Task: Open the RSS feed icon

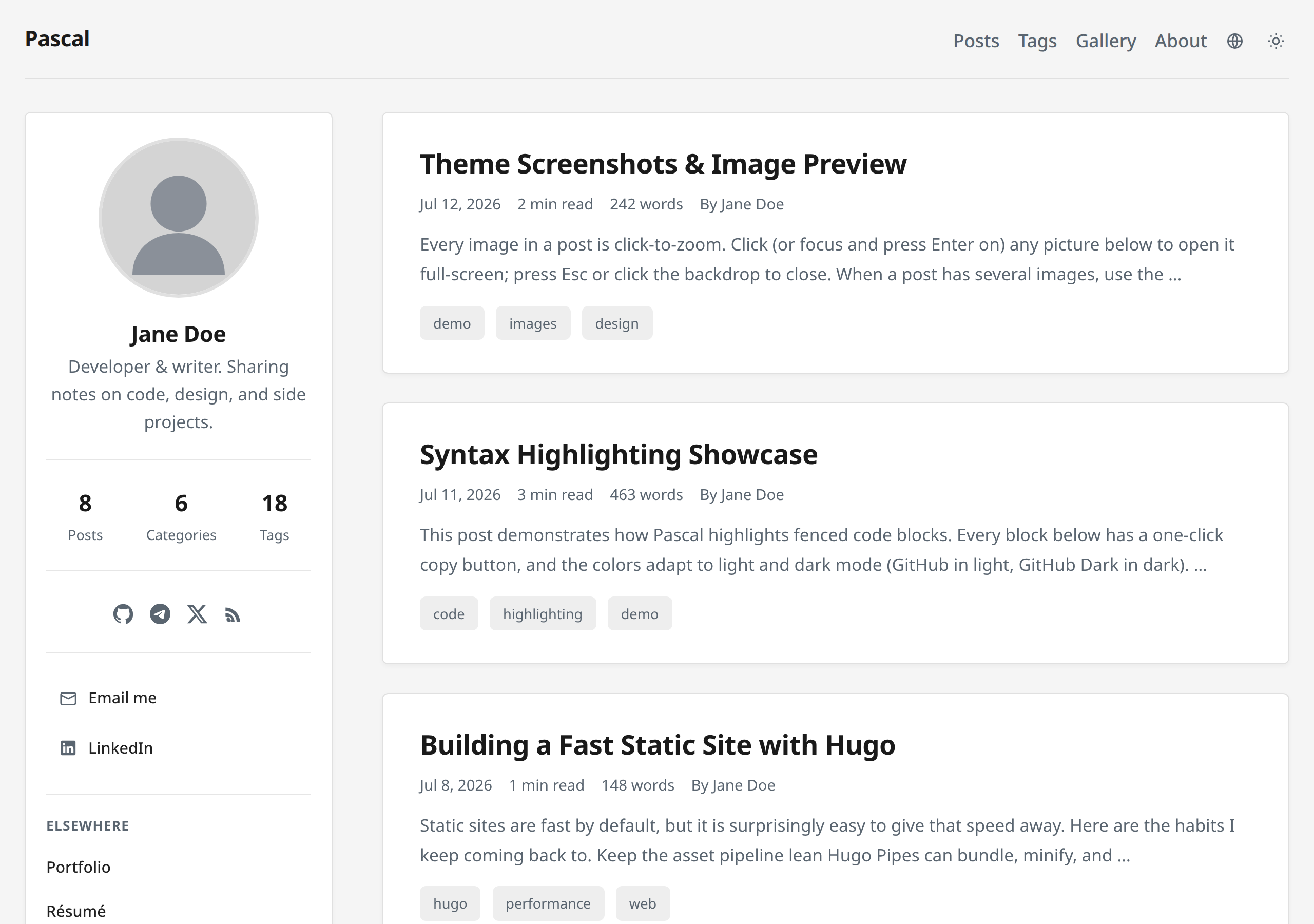Action: tap(233, 615)
